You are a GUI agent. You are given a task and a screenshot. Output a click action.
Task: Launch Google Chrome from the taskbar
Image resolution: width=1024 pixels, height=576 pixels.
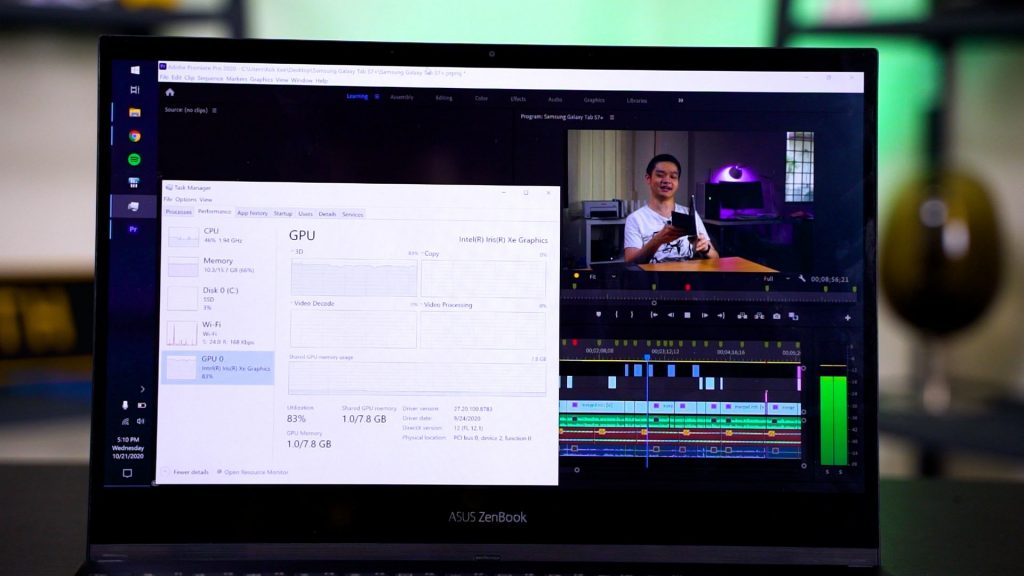[x=135, y=136]
